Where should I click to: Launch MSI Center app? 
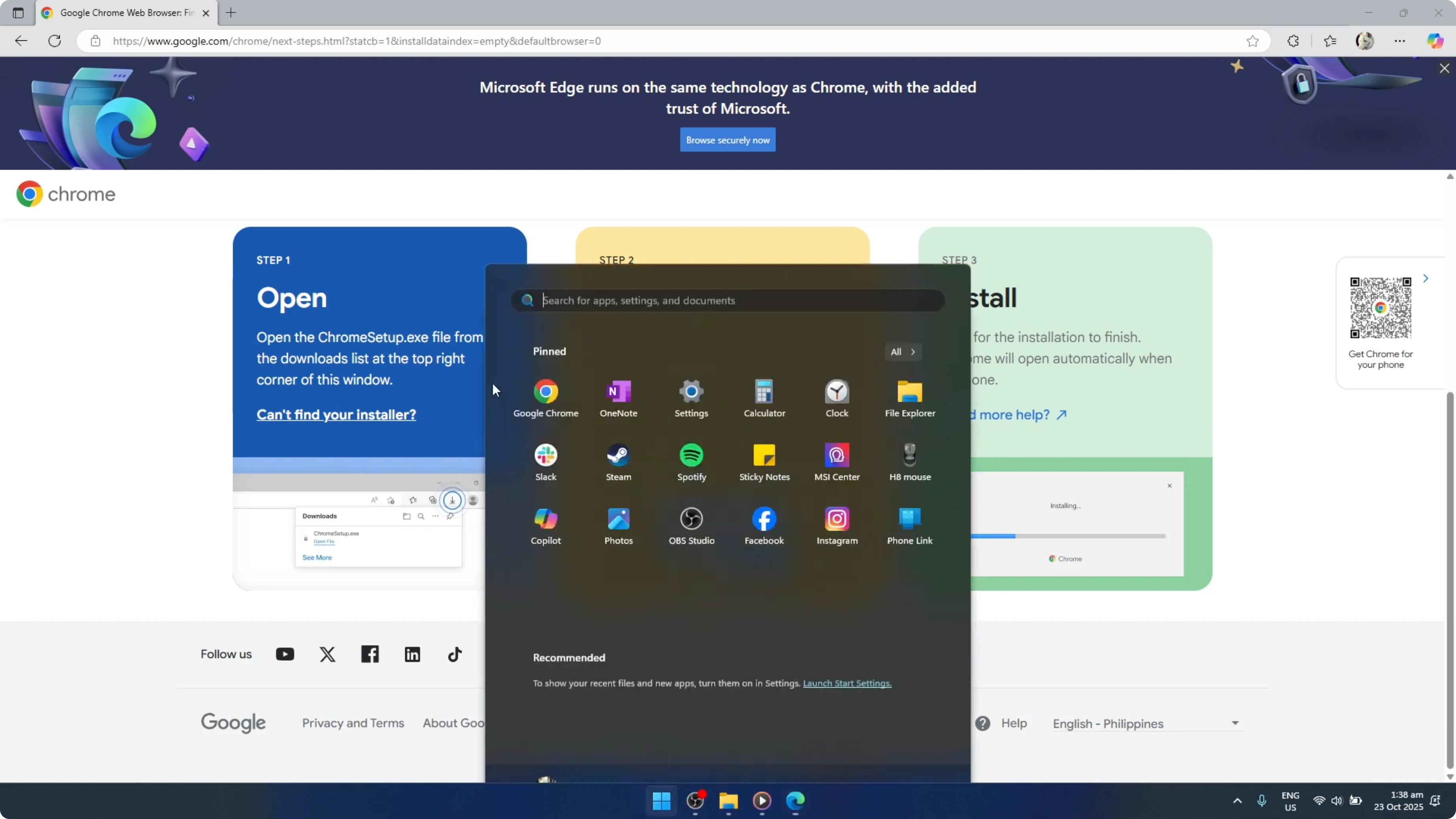pyautogui.click(x=837, y=463)
